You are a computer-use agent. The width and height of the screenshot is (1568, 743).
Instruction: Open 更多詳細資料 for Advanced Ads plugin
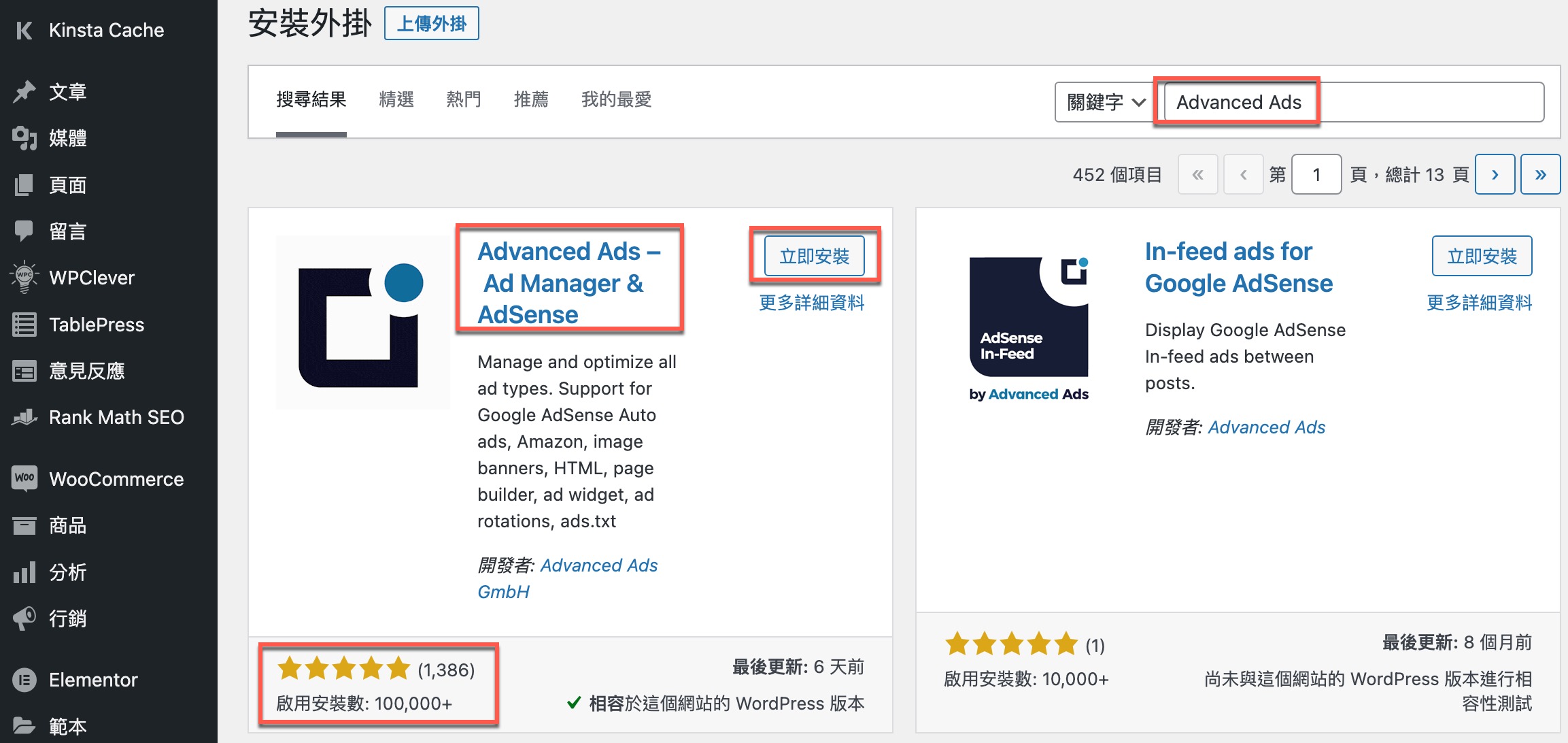click(x=812, y=303)
